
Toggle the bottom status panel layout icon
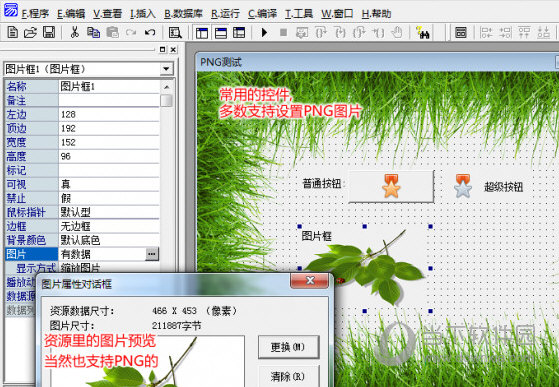point(221,33)
